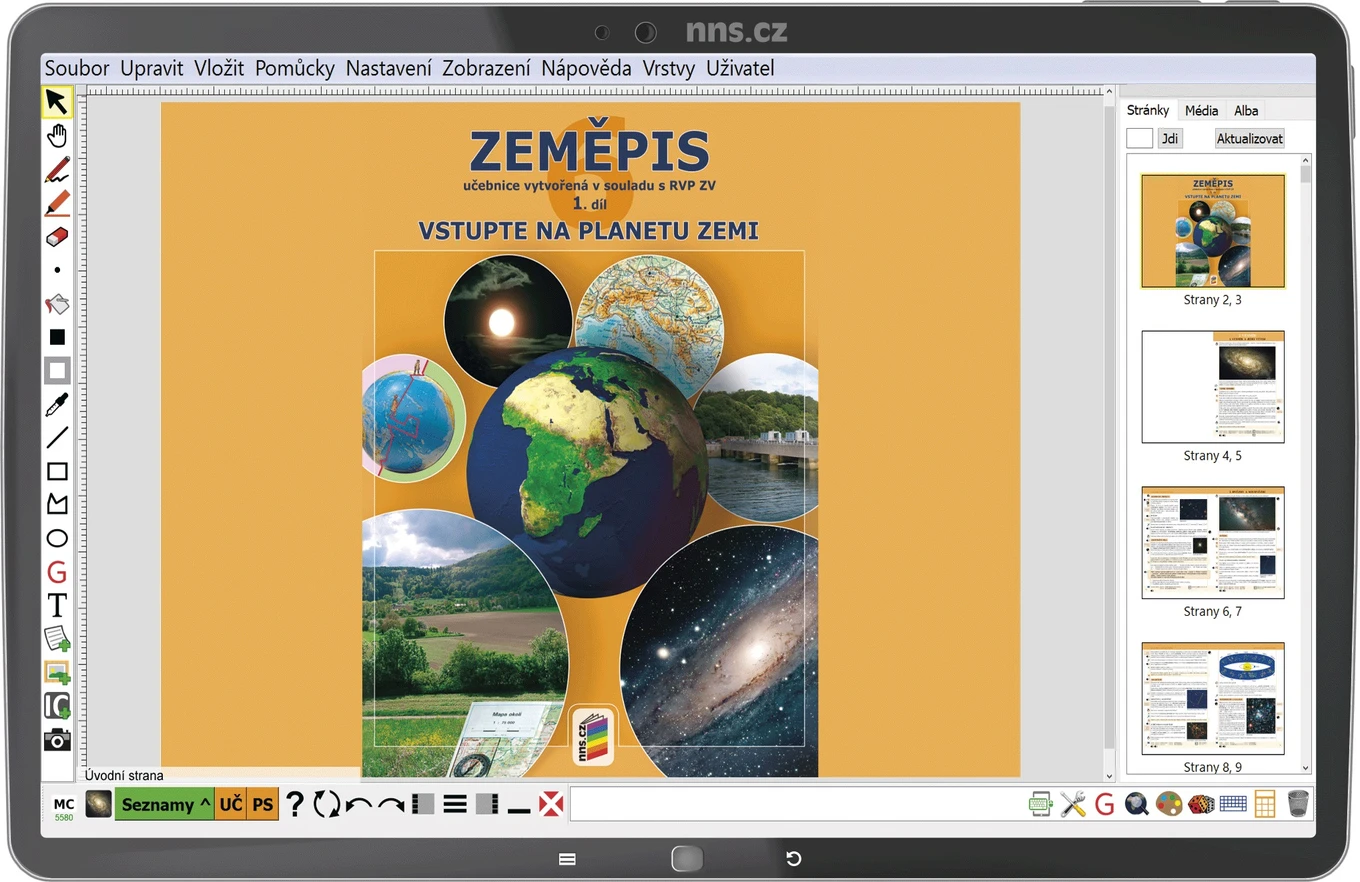Click the Aktualizovat button
The width and height of the screenshot is (1360, 882).
click(1250, 139)
